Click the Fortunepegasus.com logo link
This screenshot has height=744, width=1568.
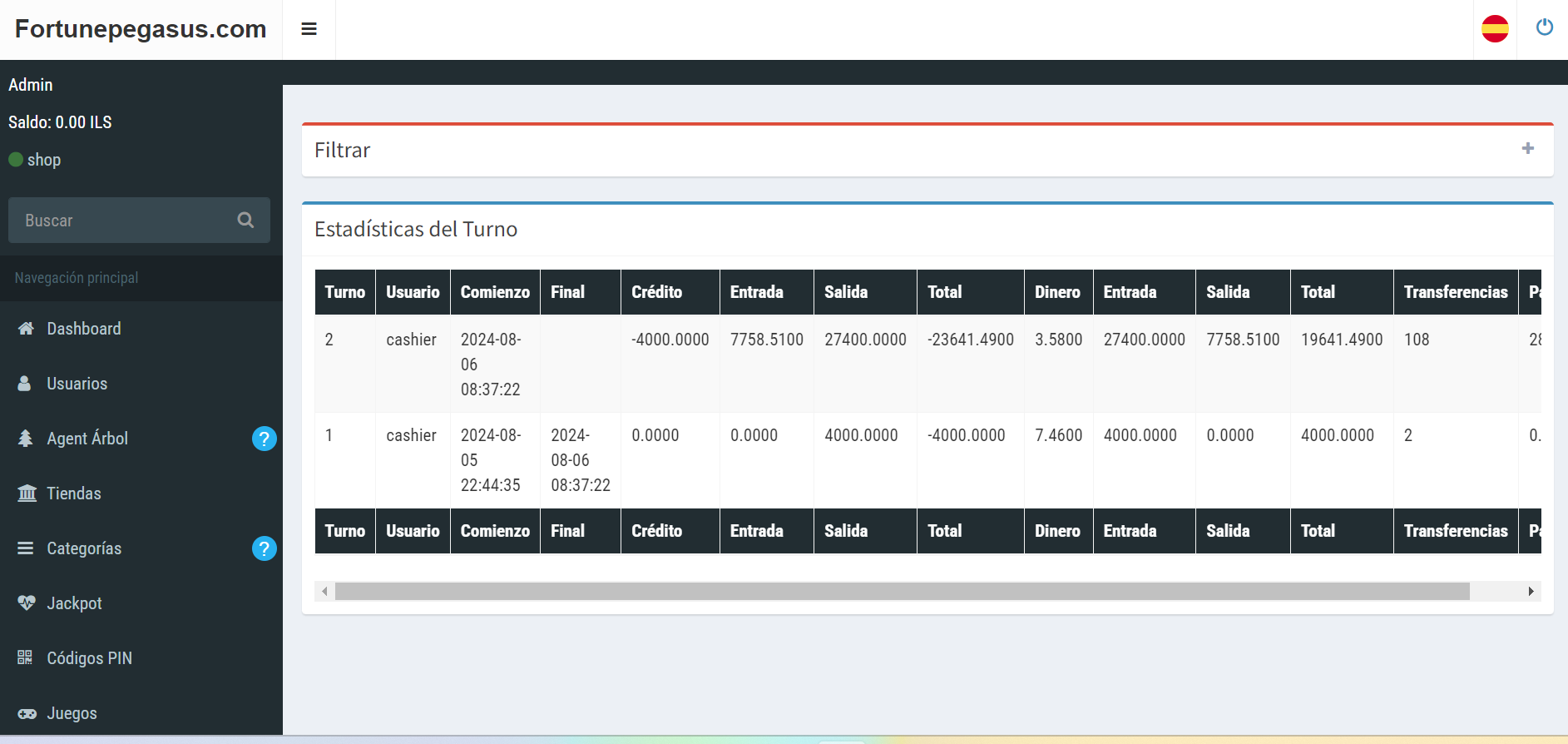pyautogui.click(x=141, y=29)
